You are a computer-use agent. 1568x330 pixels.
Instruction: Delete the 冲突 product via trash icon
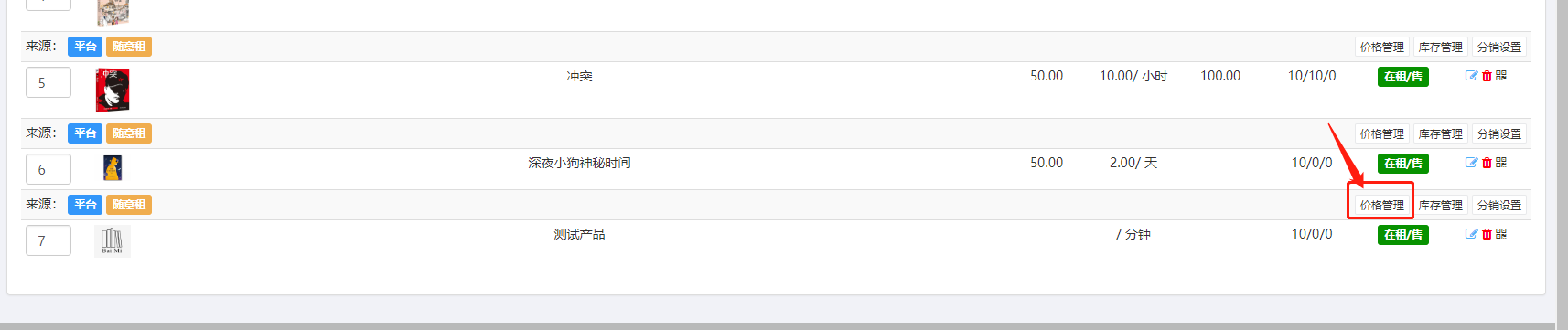click(x=1487, y=76)
